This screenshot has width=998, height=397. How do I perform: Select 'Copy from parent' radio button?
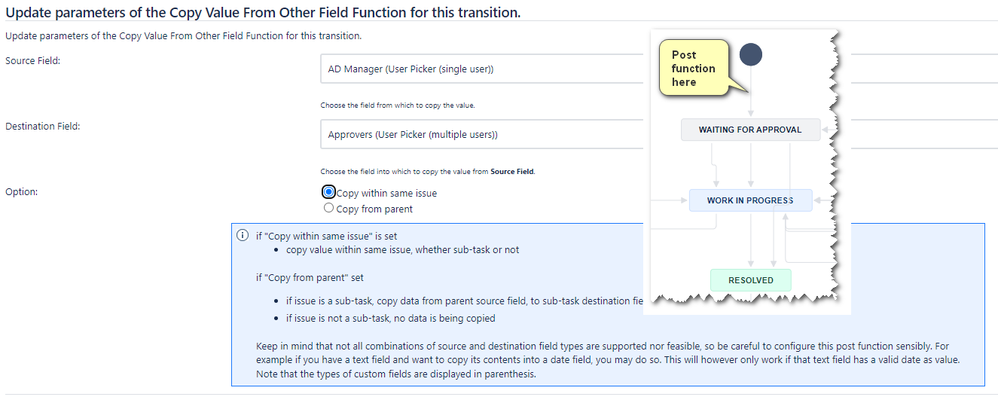click(328, 207)
